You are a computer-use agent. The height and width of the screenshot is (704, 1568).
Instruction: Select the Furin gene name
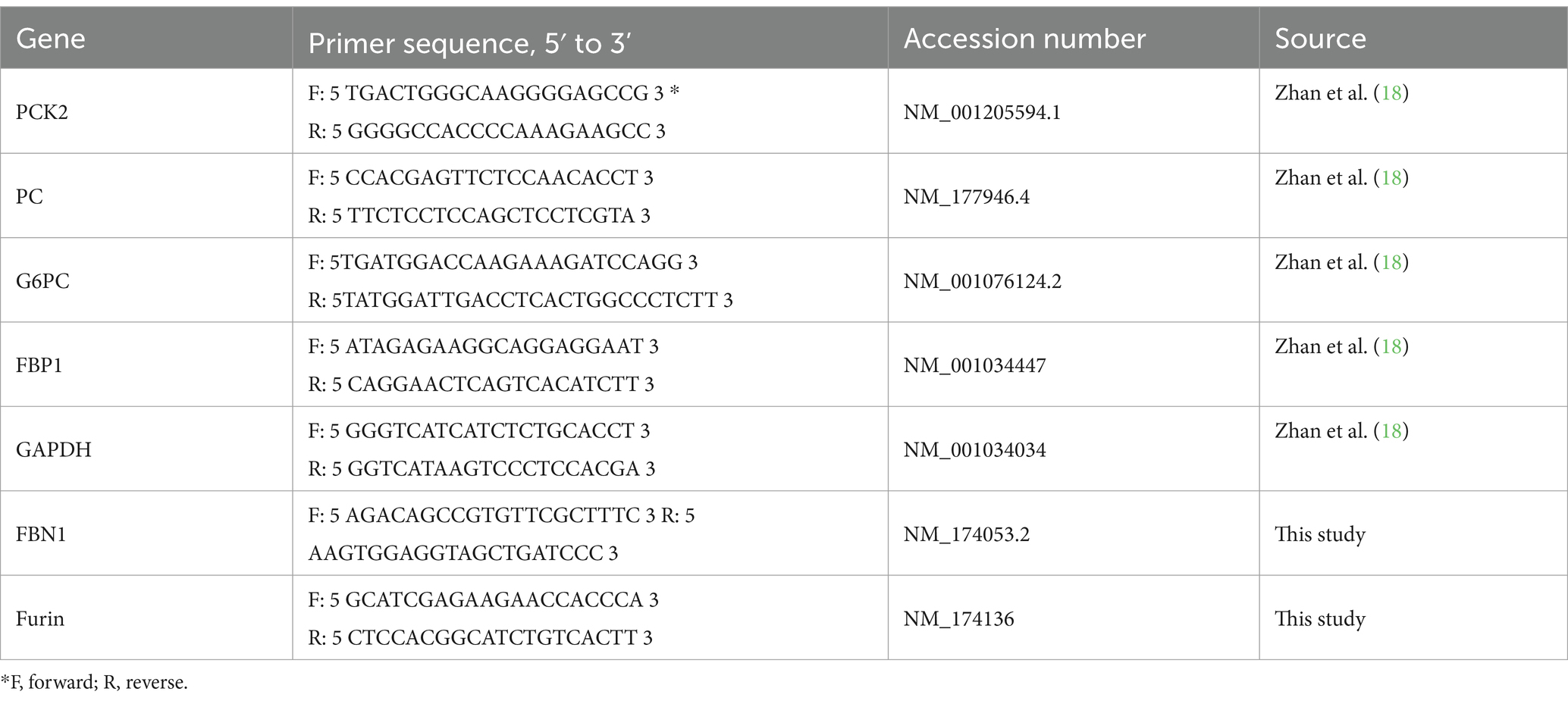coord(40,618)
